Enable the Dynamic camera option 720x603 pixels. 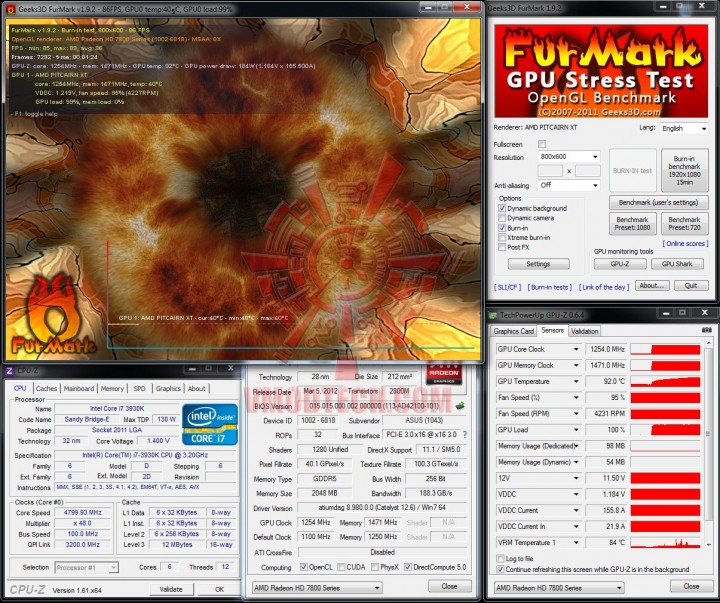click(502, 218)
